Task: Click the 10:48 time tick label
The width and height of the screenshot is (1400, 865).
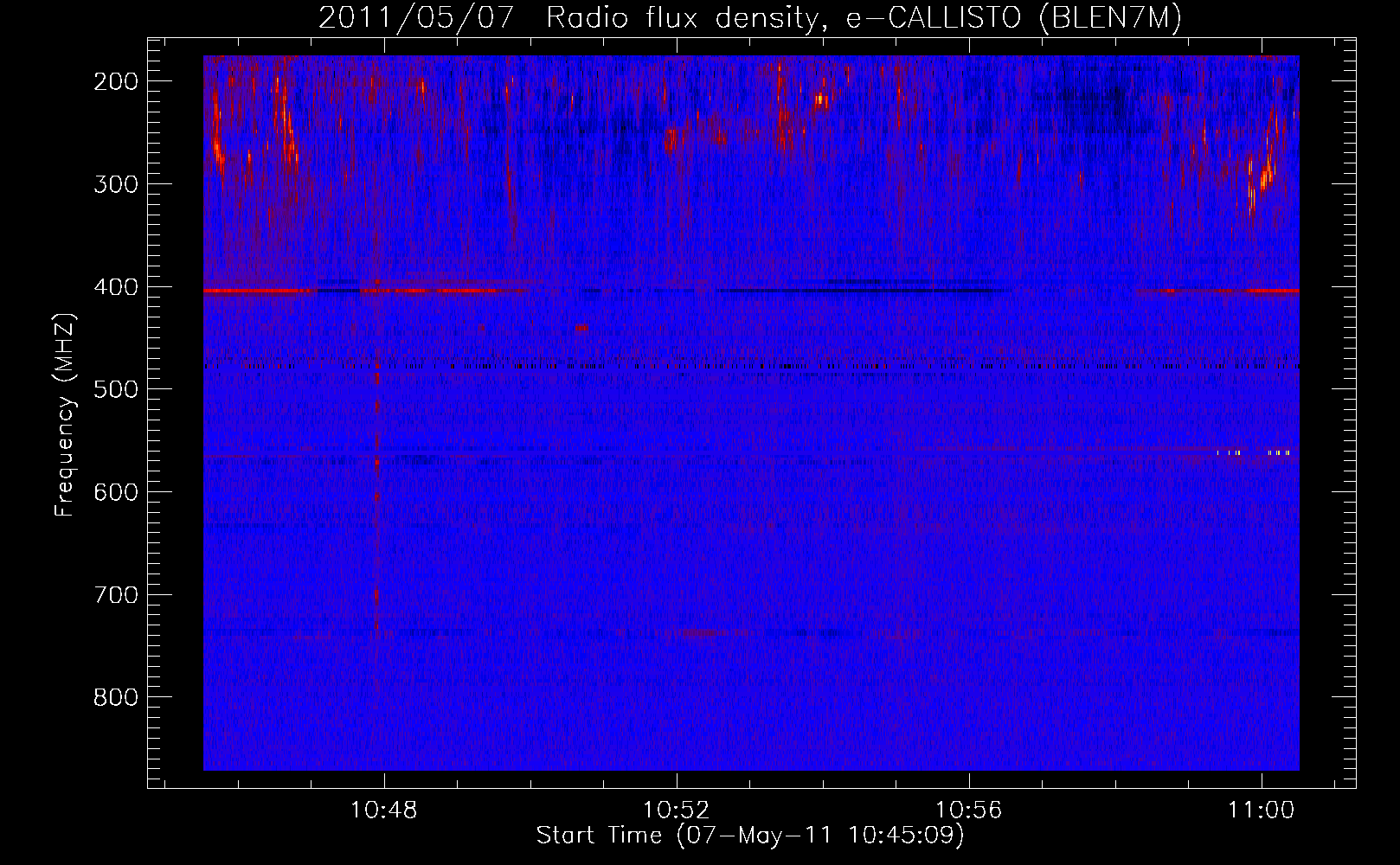Action: [x=383, y=811]
